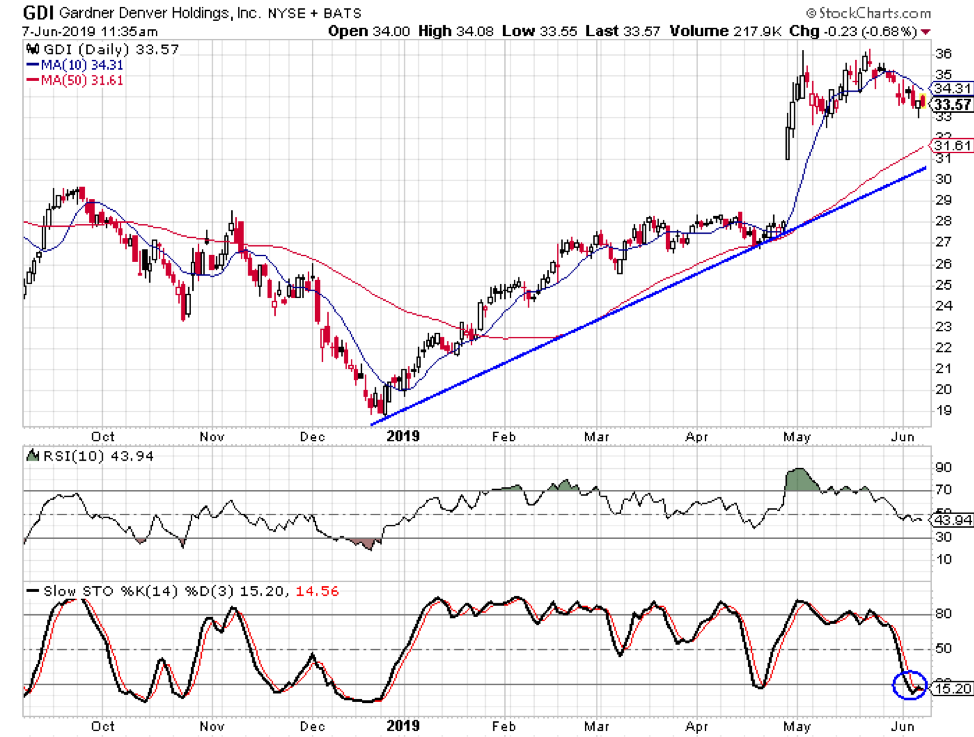Click the Last 33.57 value

[x=622, y=31]
